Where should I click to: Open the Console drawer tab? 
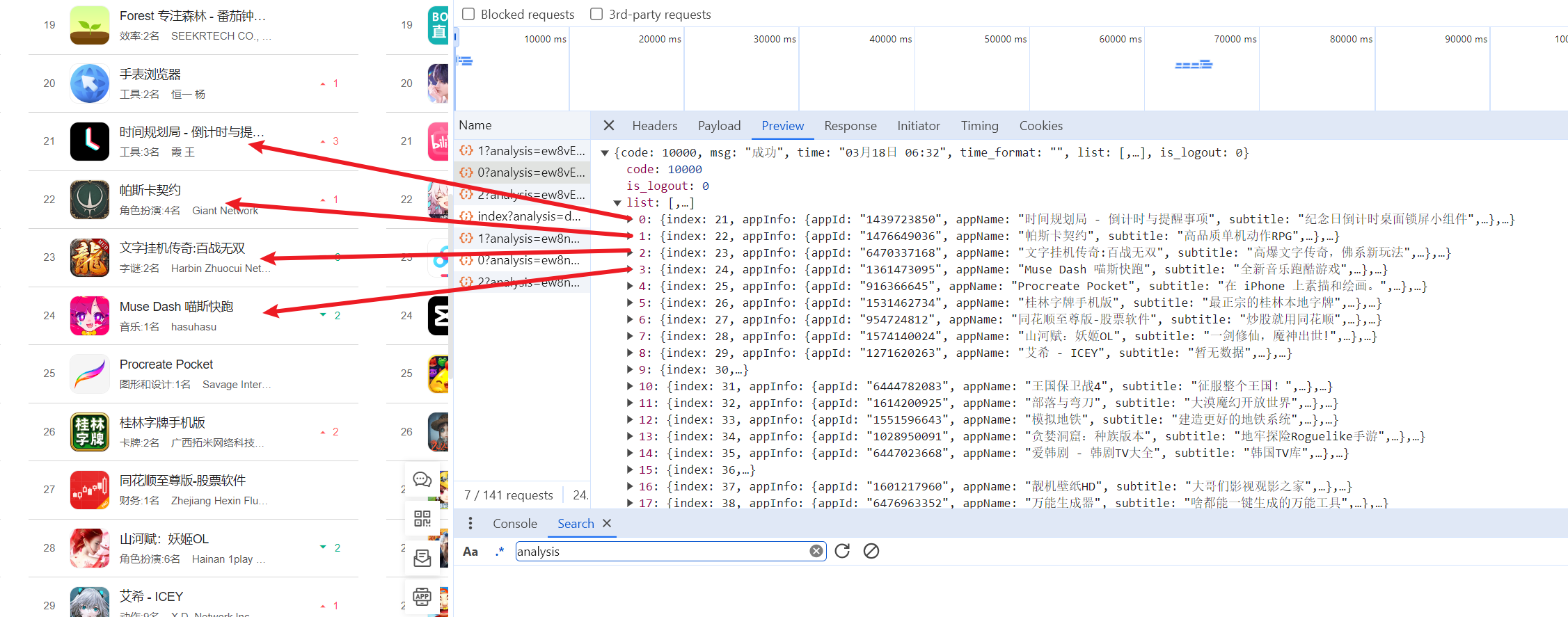coord(514,524)
